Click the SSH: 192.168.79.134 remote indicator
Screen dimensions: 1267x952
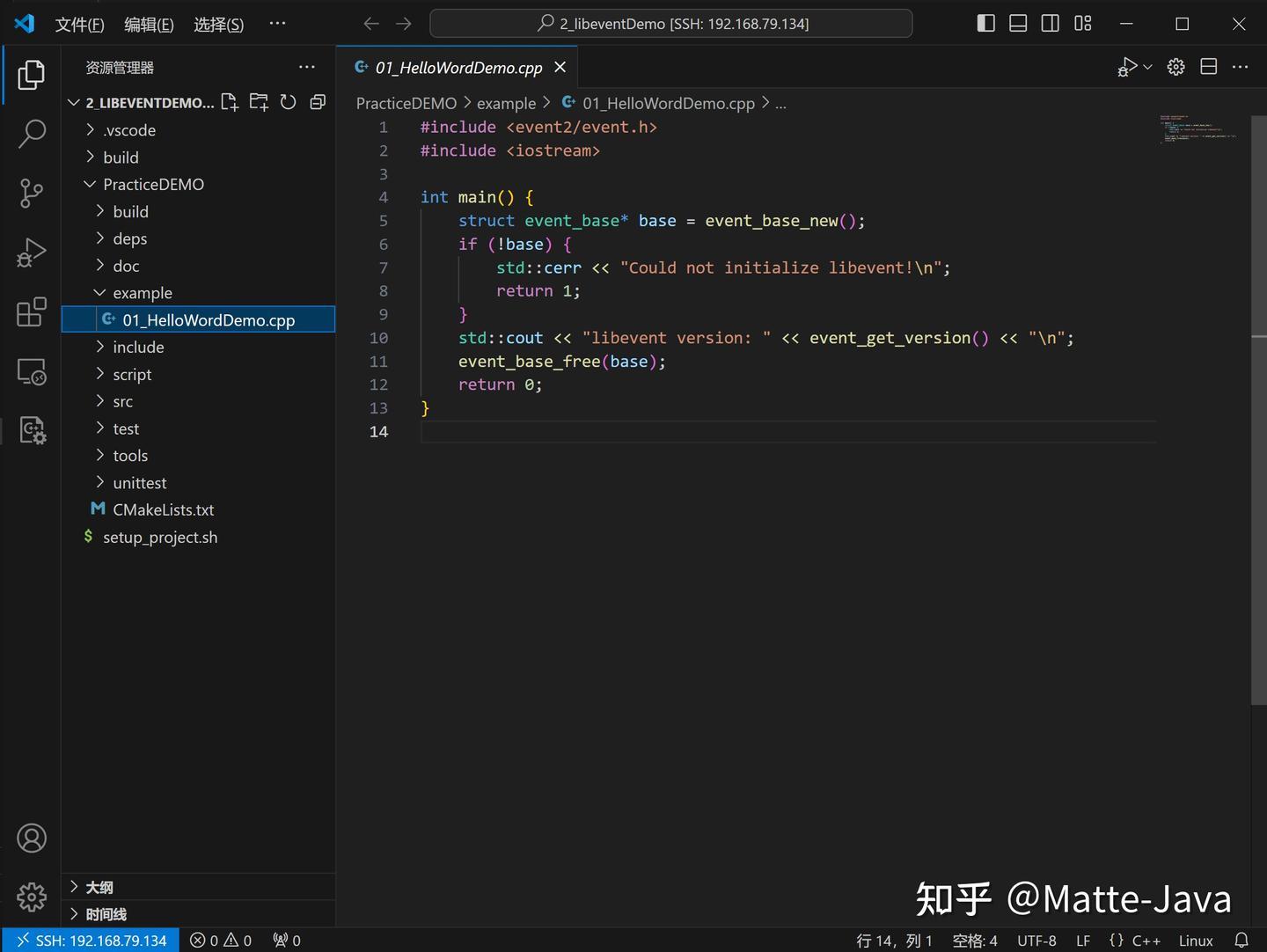(91, 940)
